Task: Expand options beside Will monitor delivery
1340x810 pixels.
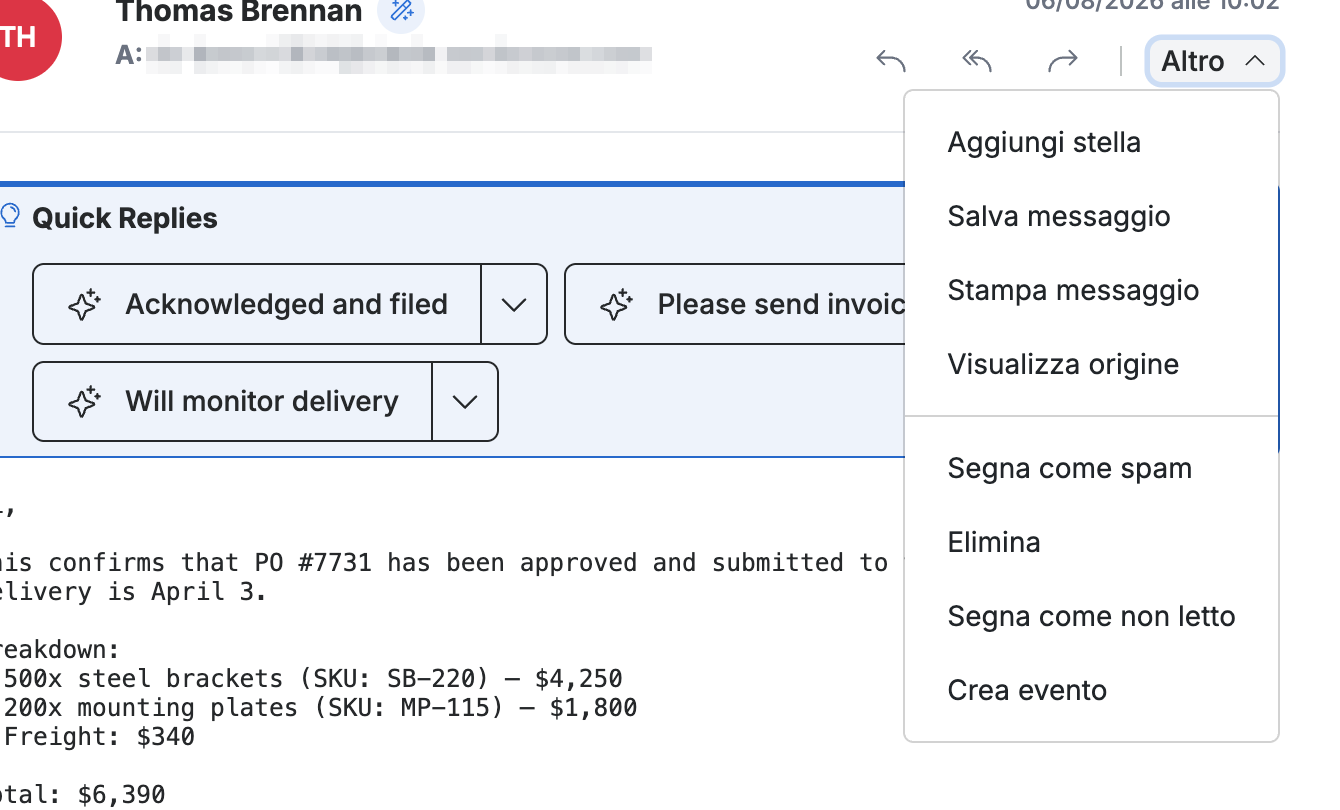Action: click(465, 402)
